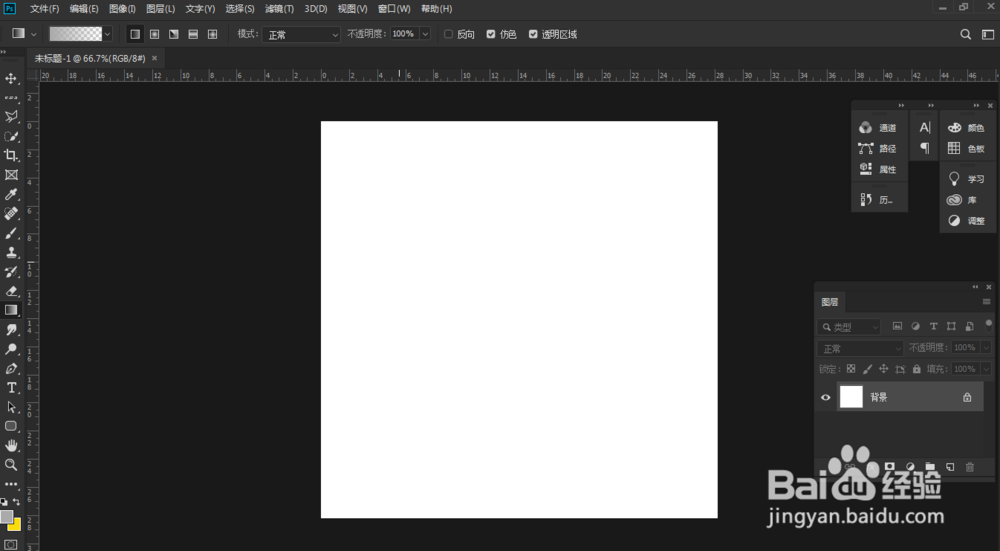
Task: Open Layers panel flyout menu
Action: pyautogui.click(x=987, y=302)
